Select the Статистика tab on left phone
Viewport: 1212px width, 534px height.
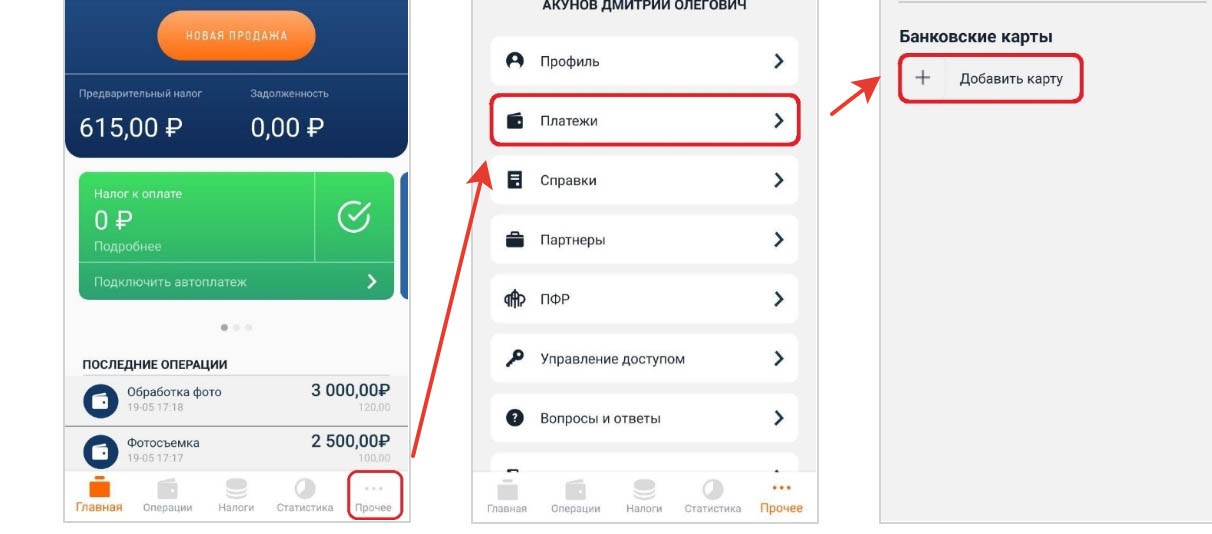pos(304,496)
